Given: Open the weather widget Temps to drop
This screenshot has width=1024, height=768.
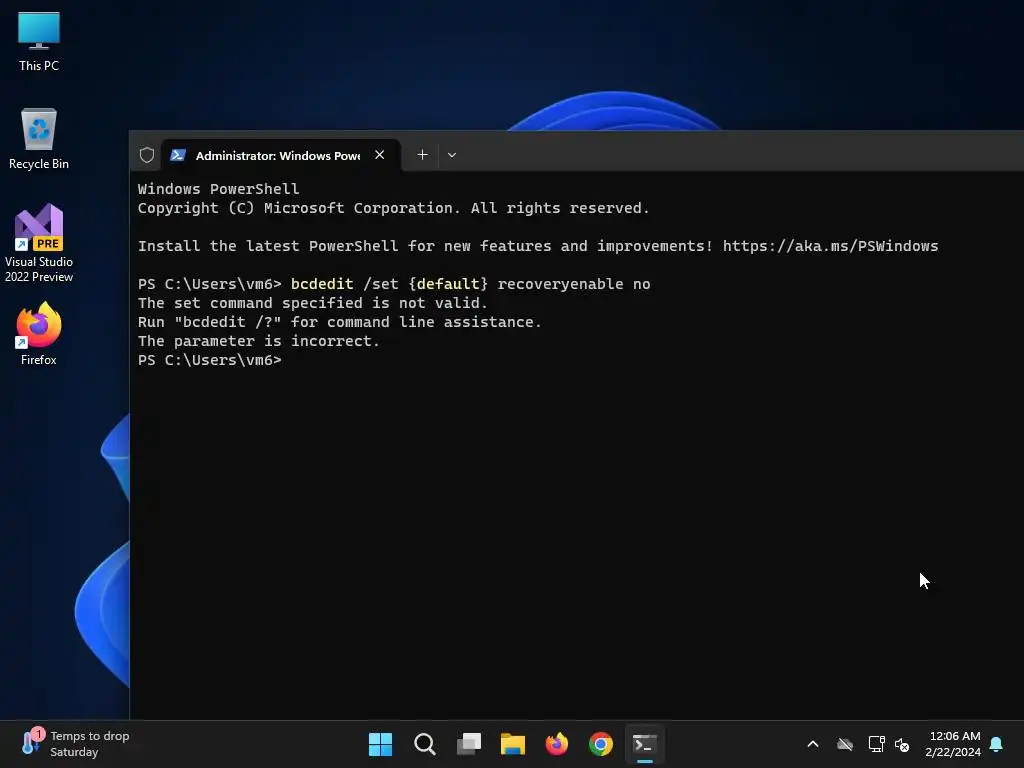Looking at the screenshot, I should [x=76, y=744].
